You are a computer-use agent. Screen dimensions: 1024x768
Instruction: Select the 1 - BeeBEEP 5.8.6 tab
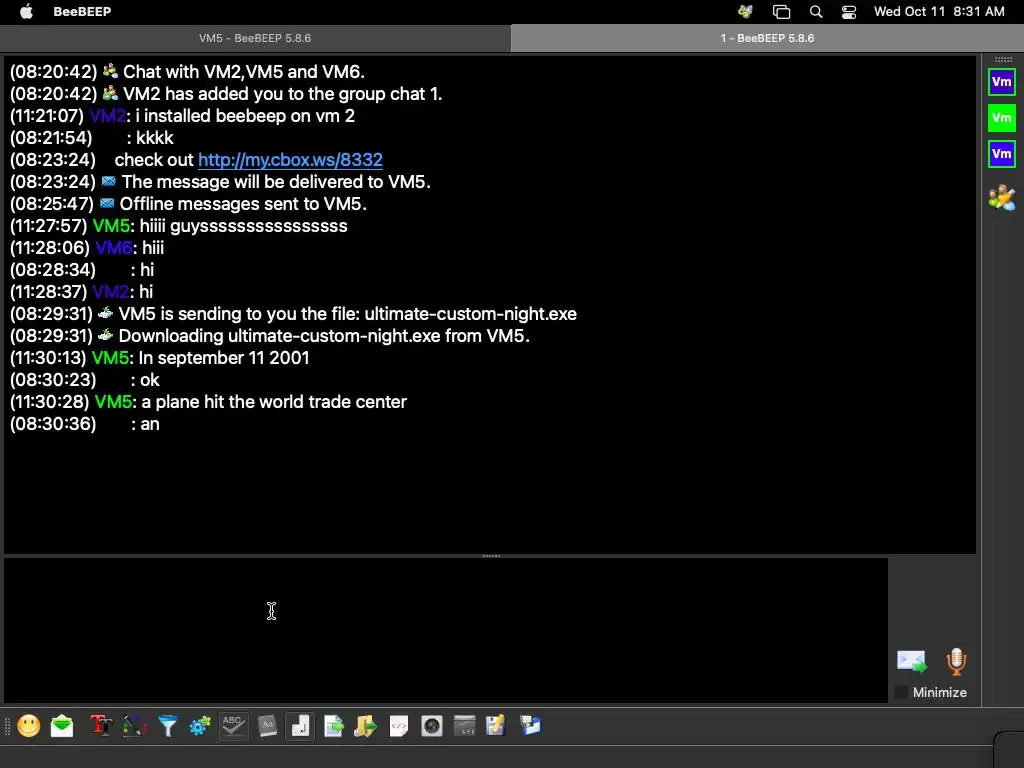[x=767, y=38]
